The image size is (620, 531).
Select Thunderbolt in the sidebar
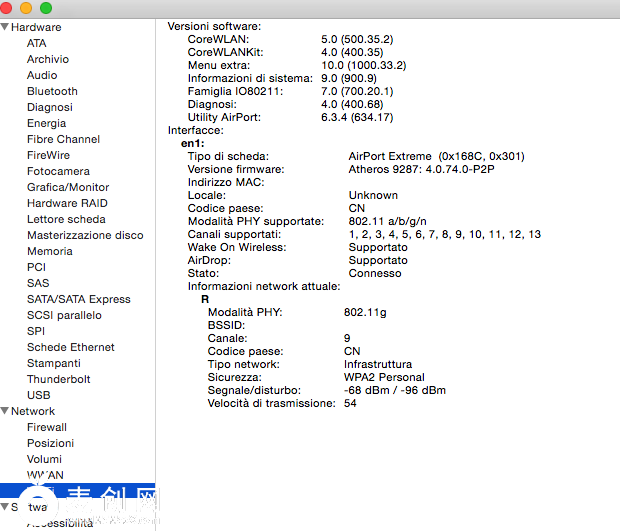[59, 379]
